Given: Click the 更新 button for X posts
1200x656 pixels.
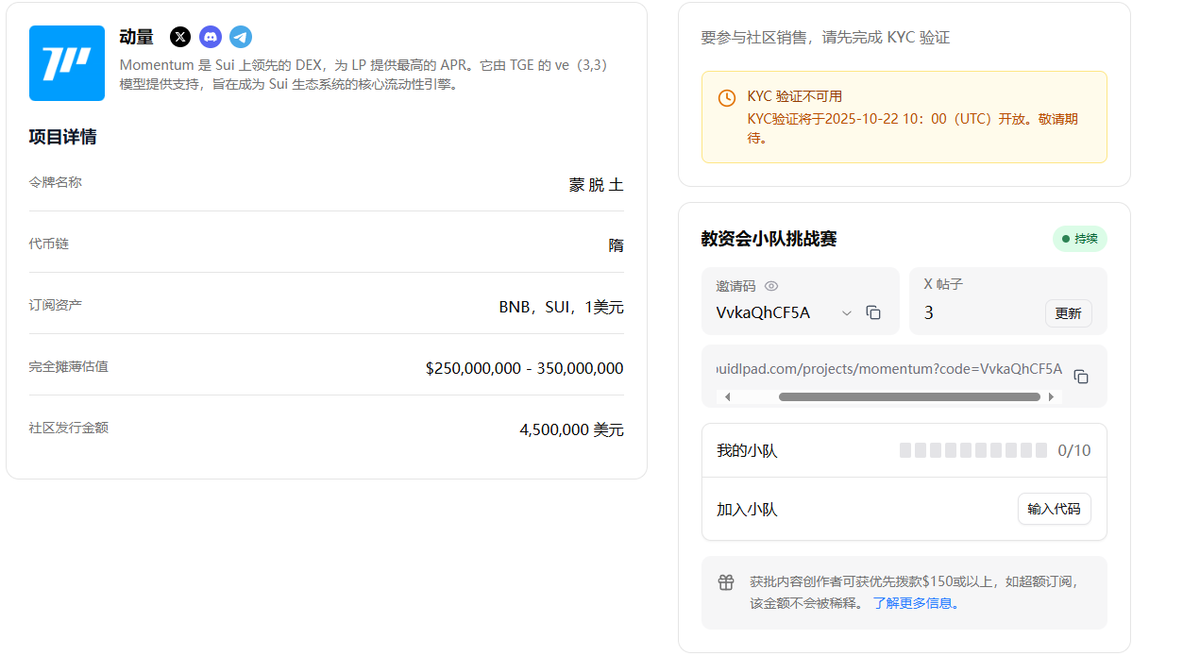Looking at the screenshot, I should pos(1068,313).
